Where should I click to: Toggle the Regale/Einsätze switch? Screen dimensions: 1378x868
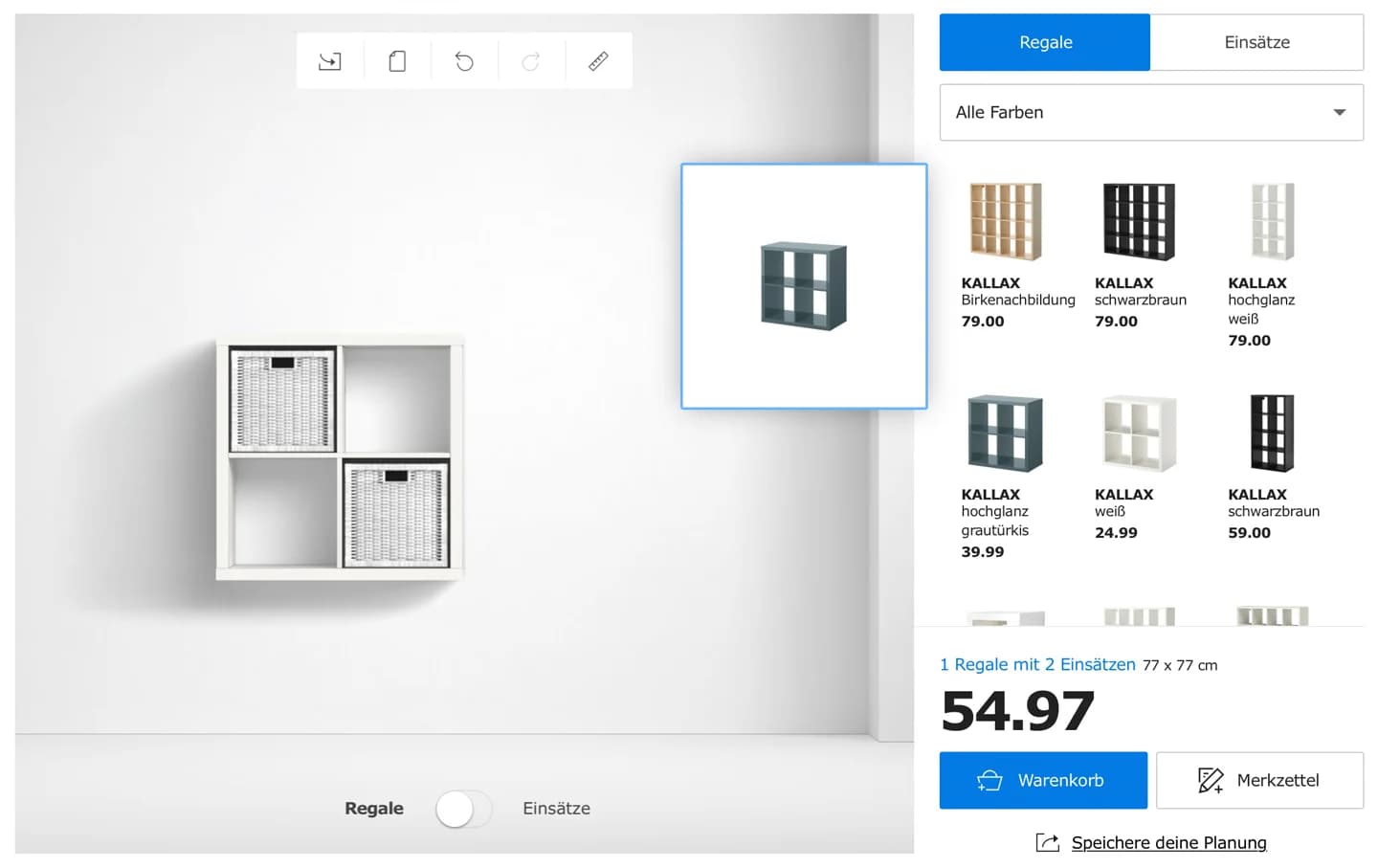tap(463, 809)
